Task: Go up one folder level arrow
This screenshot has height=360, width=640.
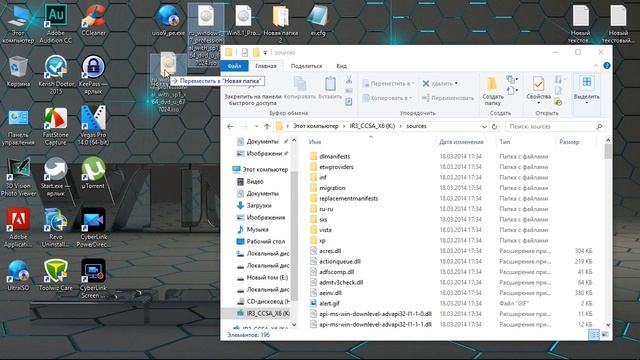Action: (267, 127)
